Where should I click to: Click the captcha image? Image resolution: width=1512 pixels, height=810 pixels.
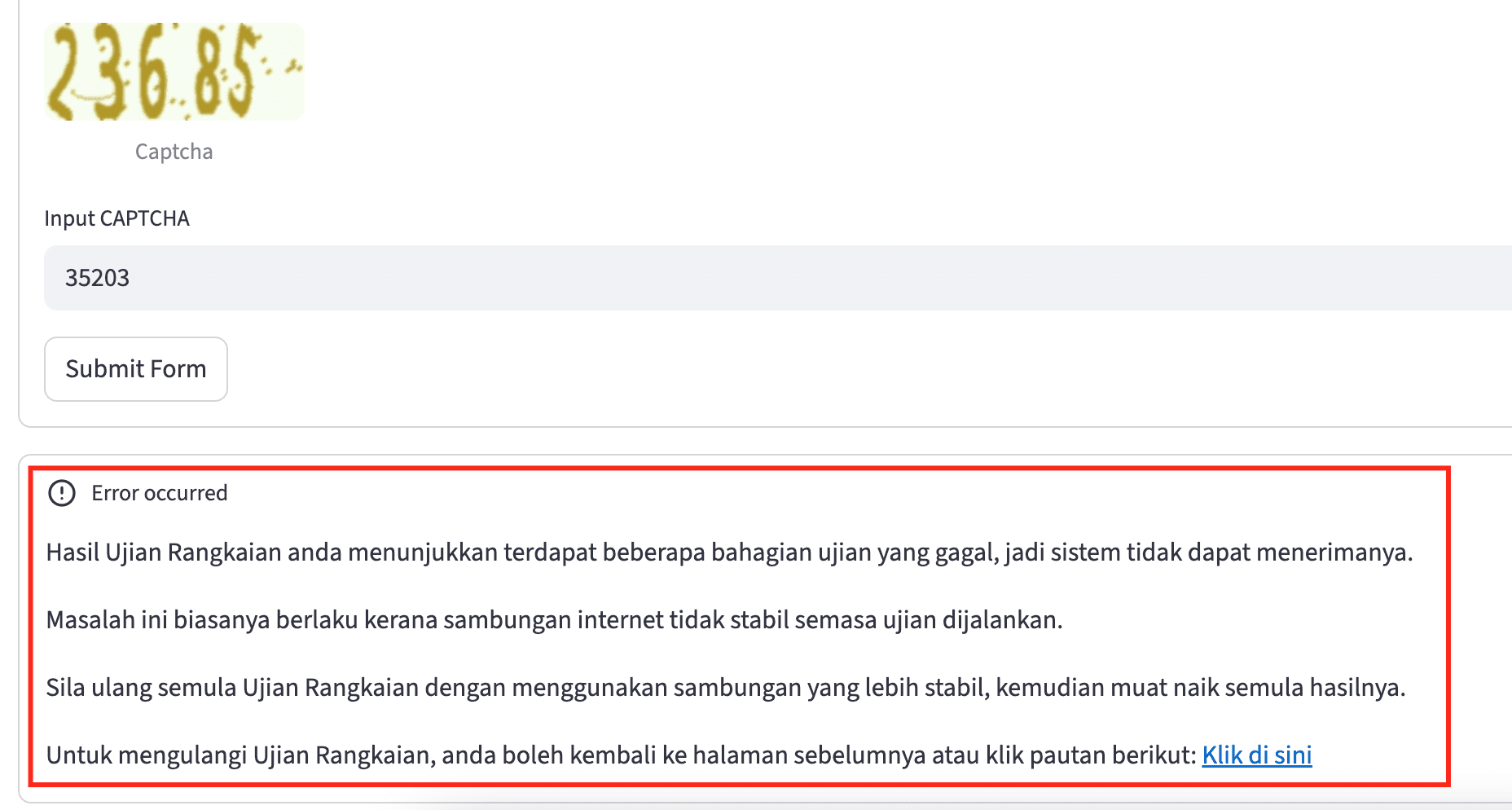(174, 72)
